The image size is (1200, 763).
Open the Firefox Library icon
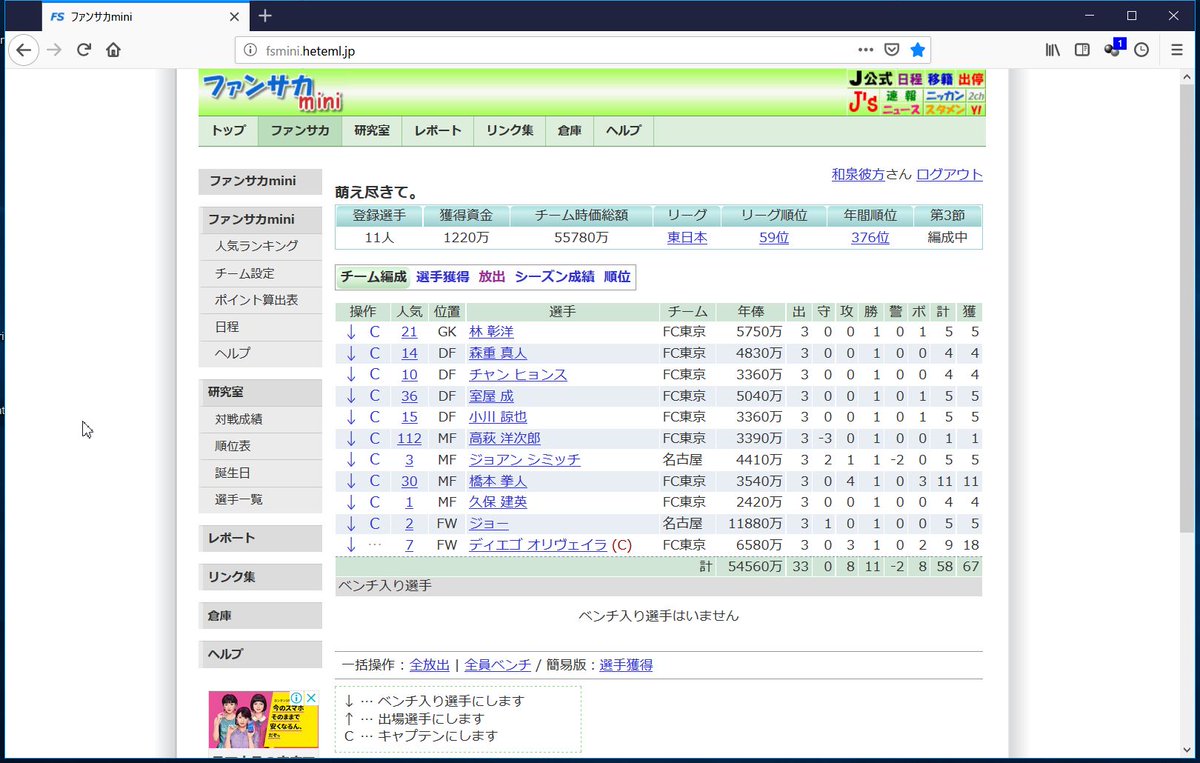[x=1053, y=50]
